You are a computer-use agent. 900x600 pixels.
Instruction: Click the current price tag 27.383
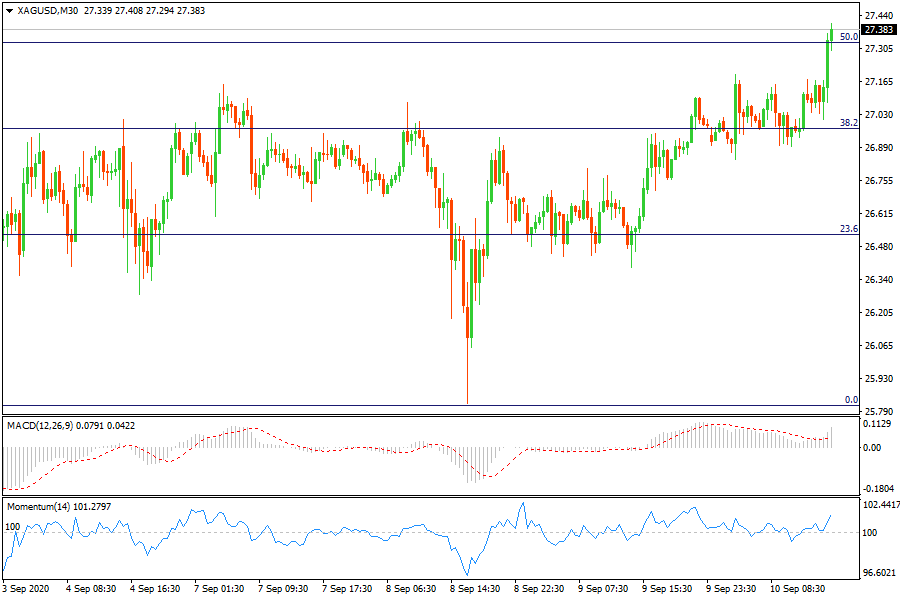click(x=877, y=31)
